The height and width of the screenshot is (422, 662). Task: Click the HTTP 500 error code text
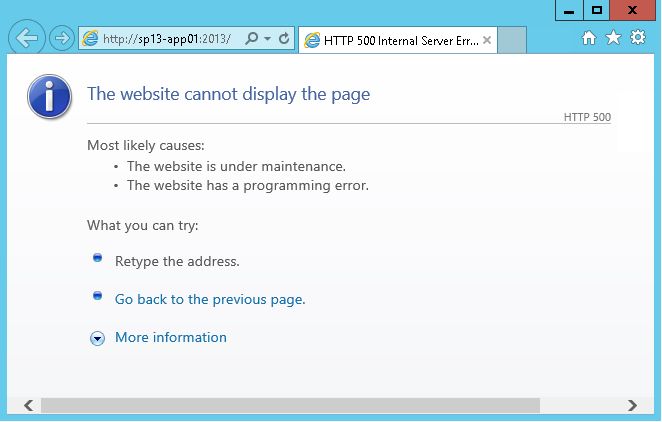(587, 117)
